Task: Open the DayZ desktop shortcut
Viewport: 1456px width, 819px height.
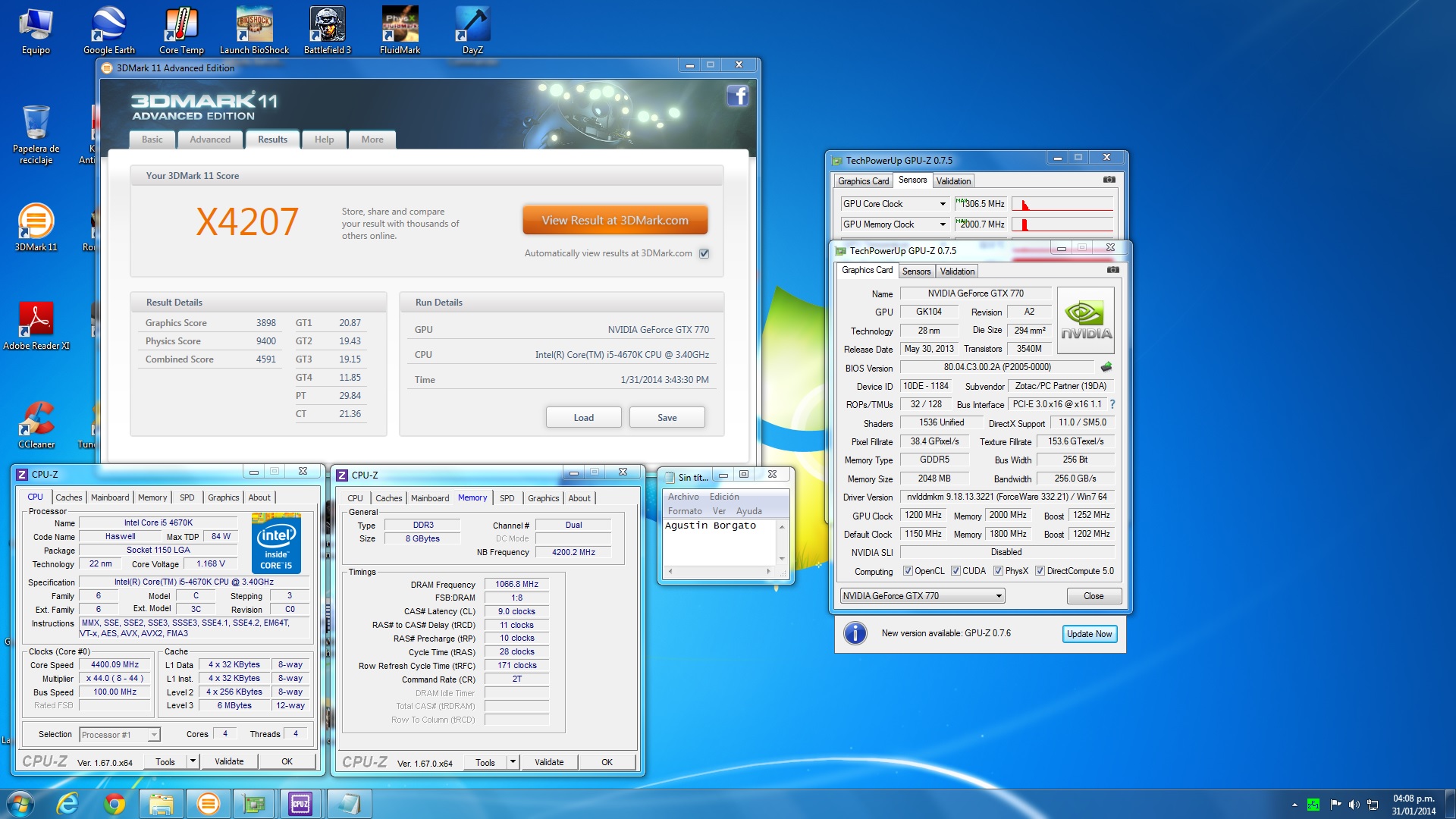Action: coord(472,30)
